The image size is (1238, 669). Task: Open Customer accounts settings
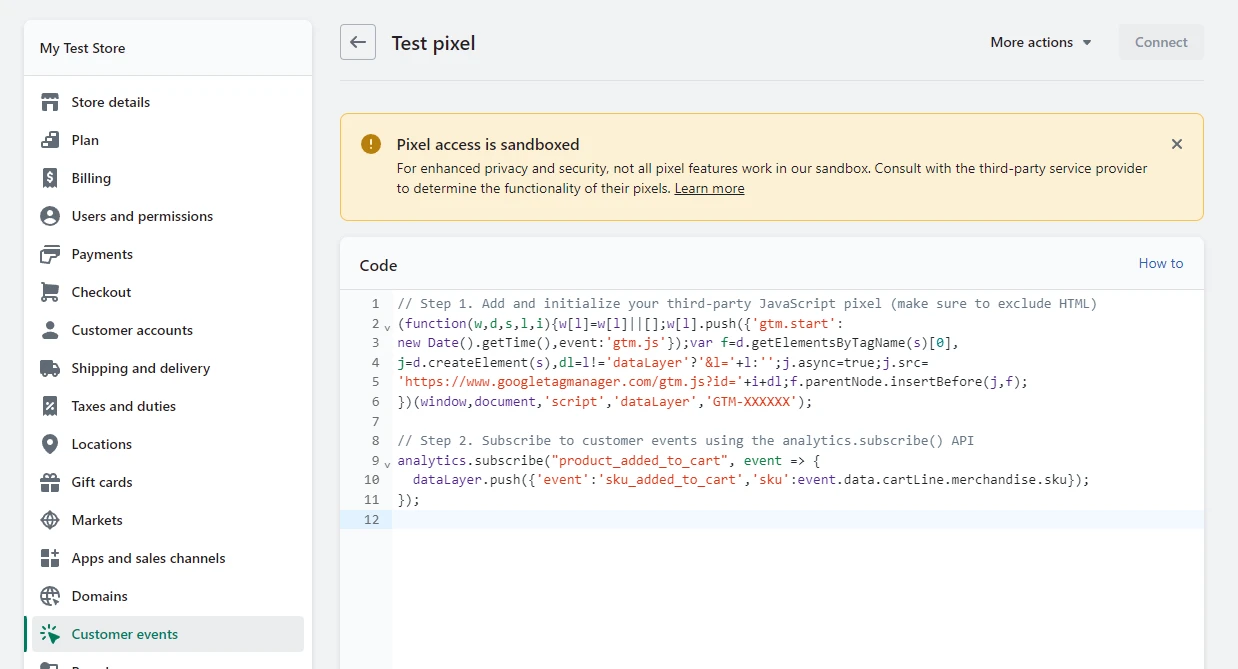(168, 330)
